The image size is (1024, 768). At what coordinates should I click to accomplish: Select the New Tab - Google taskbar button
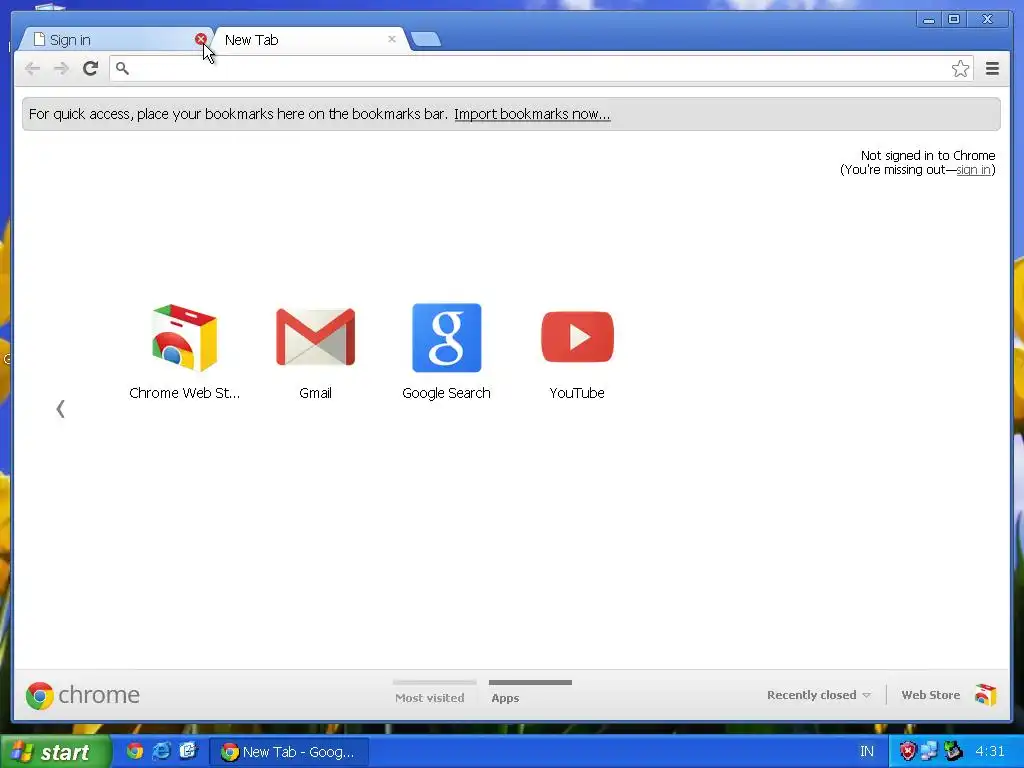[289, 752]
